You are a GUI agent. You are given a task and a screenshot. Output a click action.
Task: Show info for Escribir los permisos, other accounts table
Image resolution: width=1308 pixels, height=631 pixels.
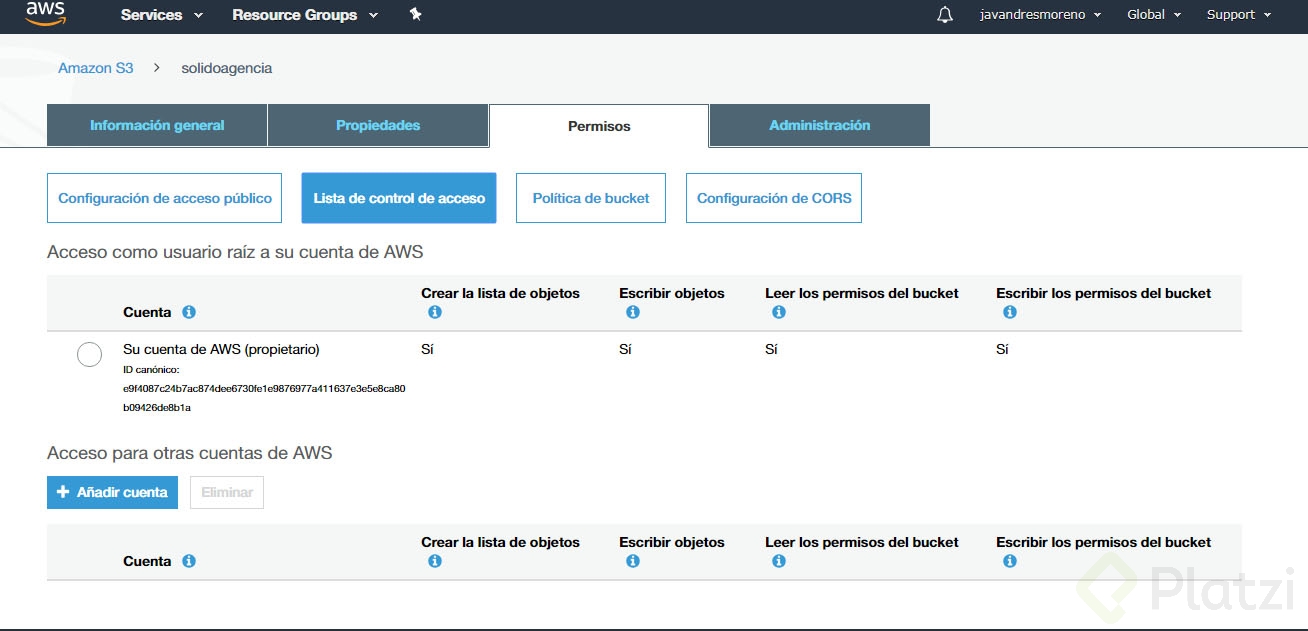[x=1009, y=561]
